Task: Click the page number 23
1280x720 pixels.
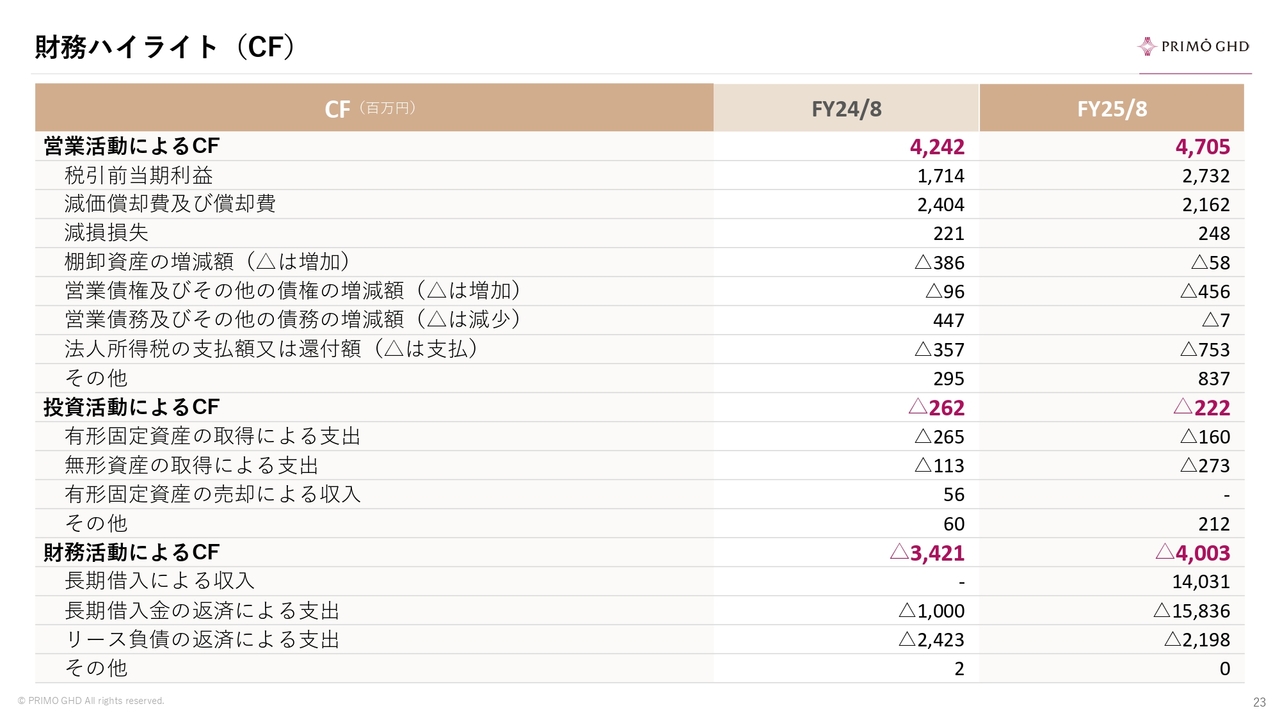Action: pos(1259,702)
